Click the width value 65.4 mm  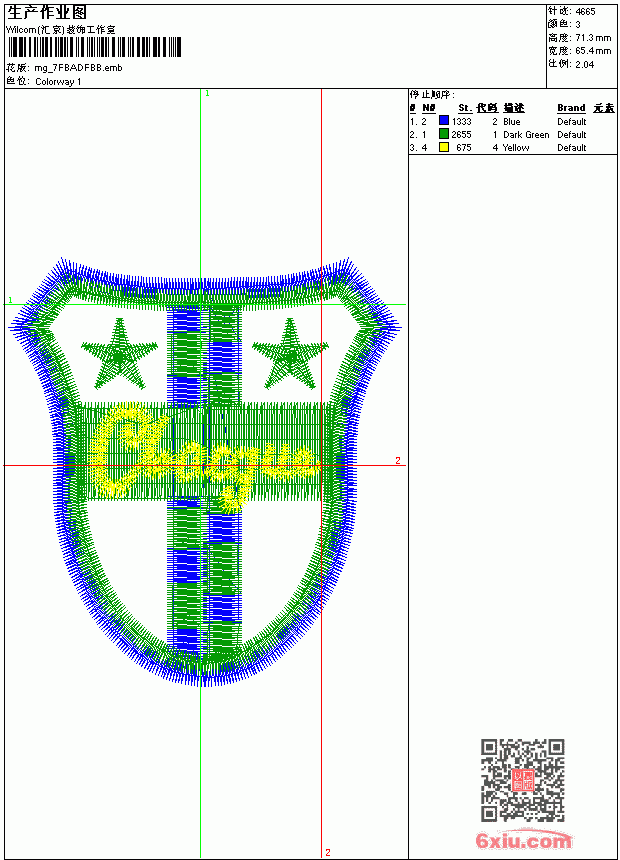pos(593,50)
